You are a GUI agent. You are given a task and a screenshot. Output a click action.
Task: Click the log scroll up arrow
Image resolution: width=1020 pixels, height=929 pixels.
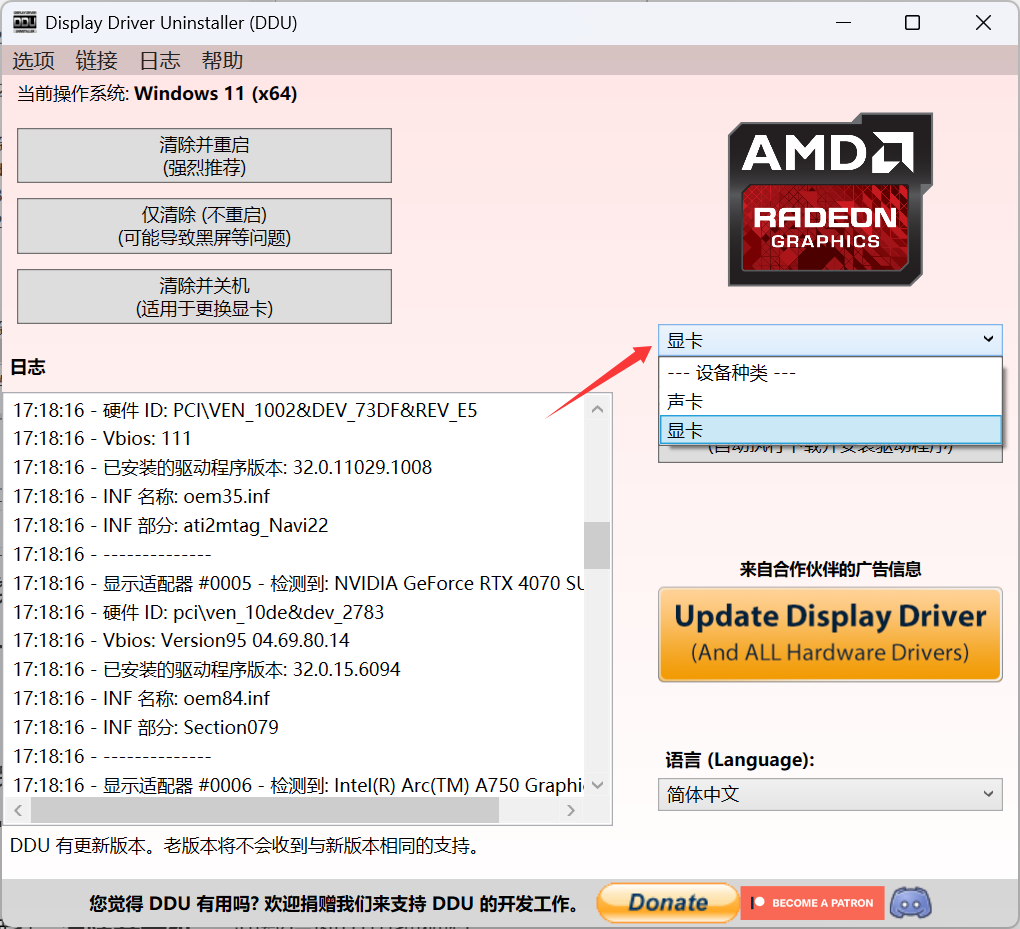[598, 409]
